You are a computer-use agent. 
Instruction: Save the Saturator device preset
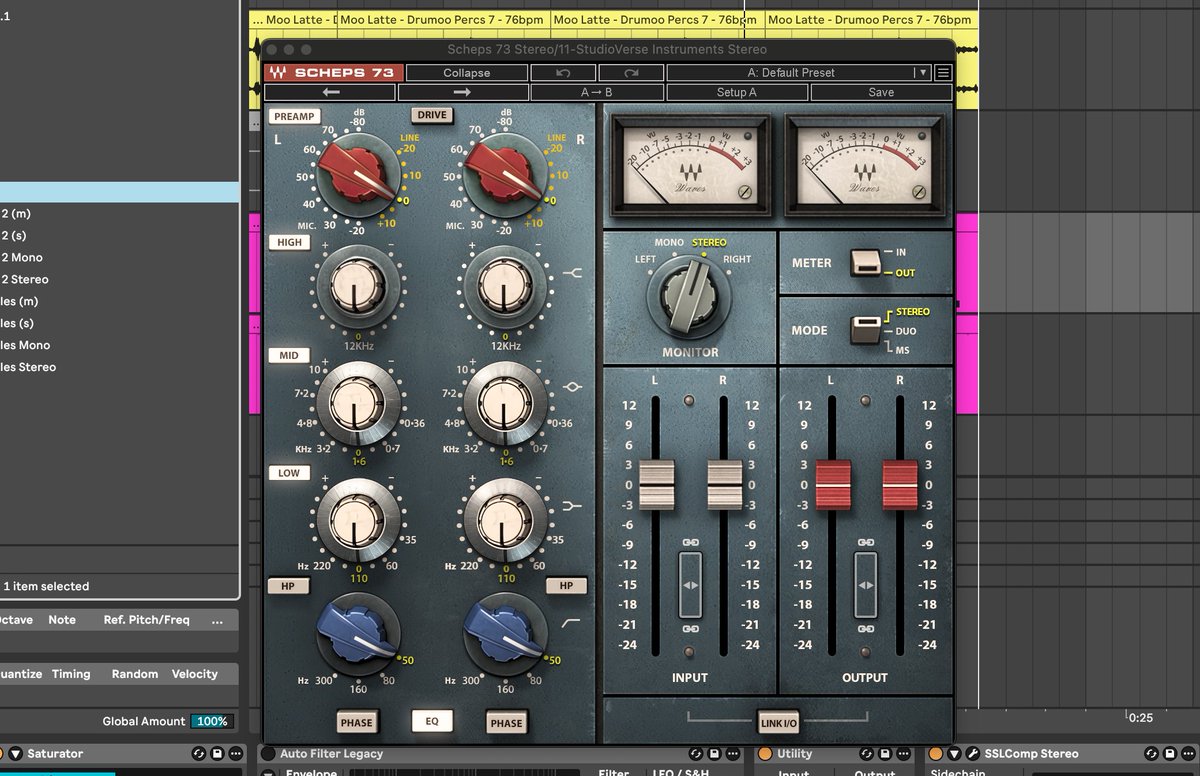coord(216,754)
